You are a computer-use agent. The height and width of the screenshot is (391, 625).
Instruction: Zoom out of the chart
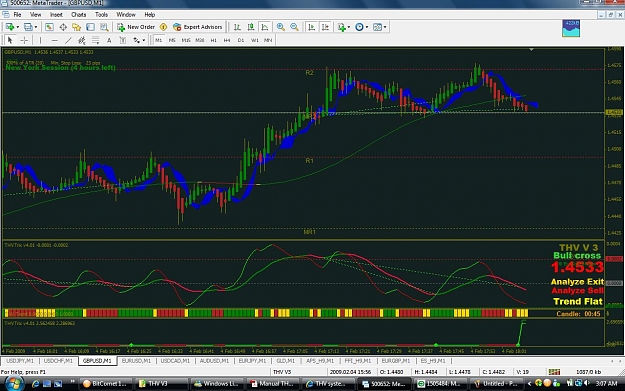pos(294,27)
